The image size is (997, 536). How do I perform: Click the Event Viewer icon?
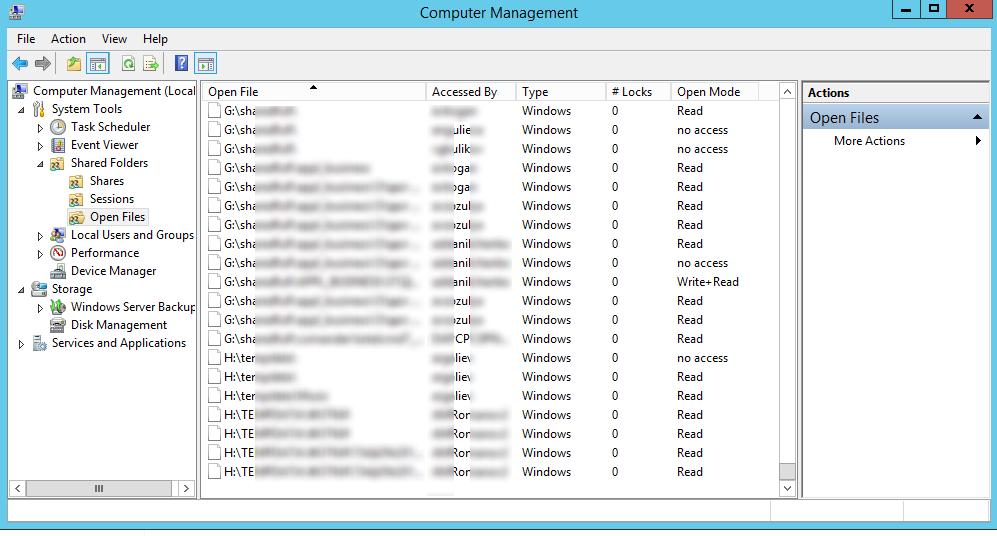[58, 145]
